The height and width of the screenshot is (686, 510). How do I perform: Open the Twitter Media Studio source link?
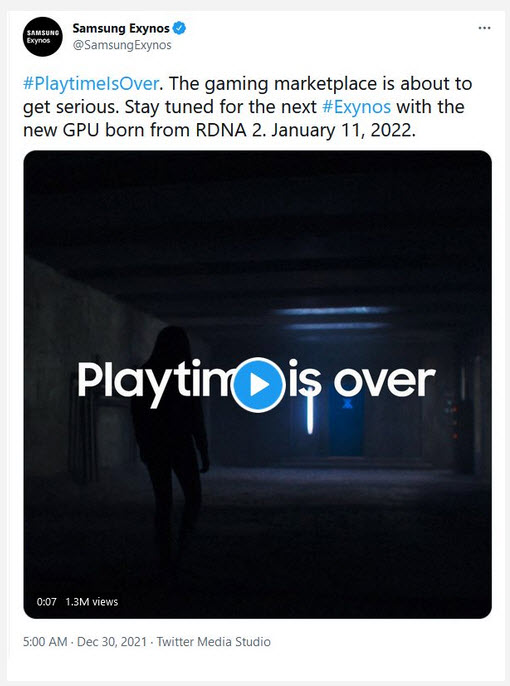(x=213, y=642)
